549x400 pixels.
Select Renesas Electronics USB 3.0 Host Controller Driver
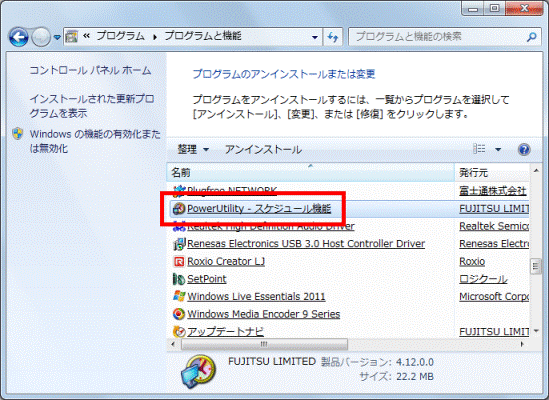point(306,244)
